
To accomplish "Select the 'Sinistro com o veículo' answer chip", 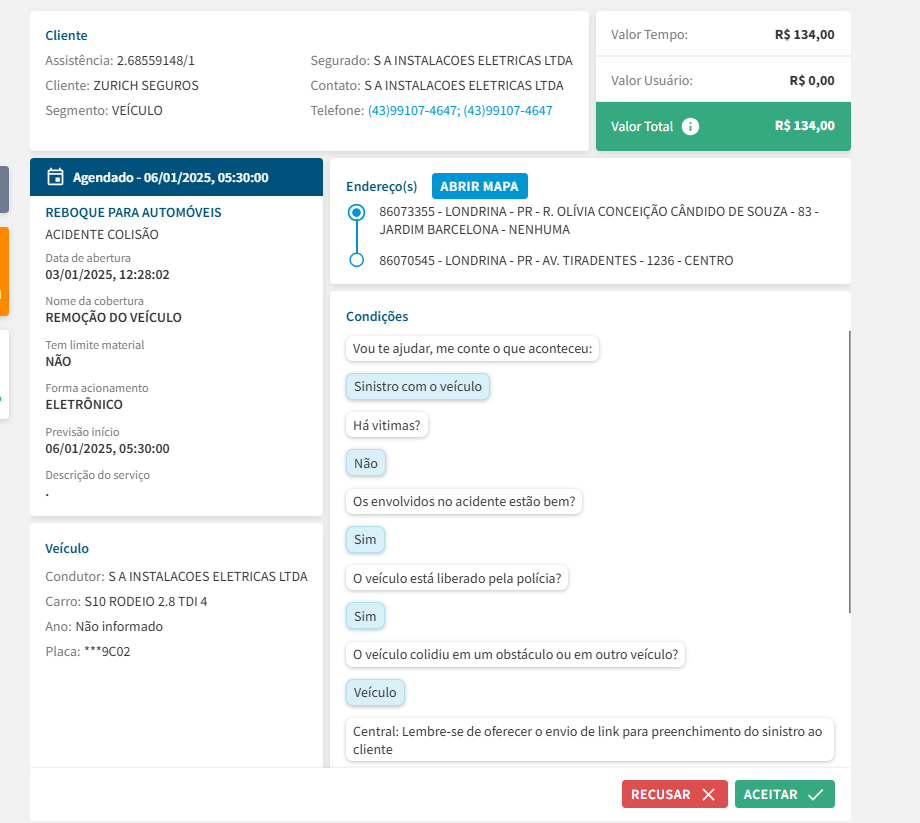I will [x=418, y=387].
